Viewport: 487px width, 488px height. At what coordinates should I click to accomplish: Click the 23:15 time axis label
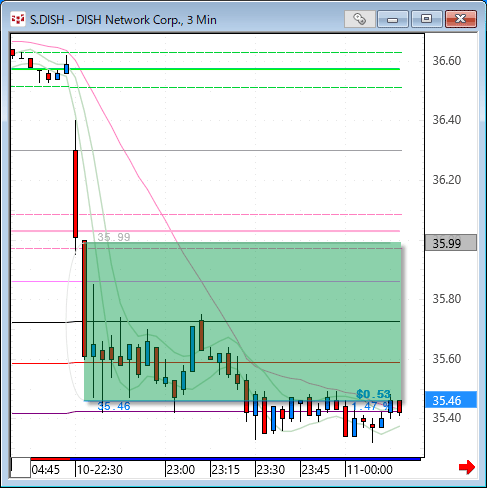[x=226, y=470]
